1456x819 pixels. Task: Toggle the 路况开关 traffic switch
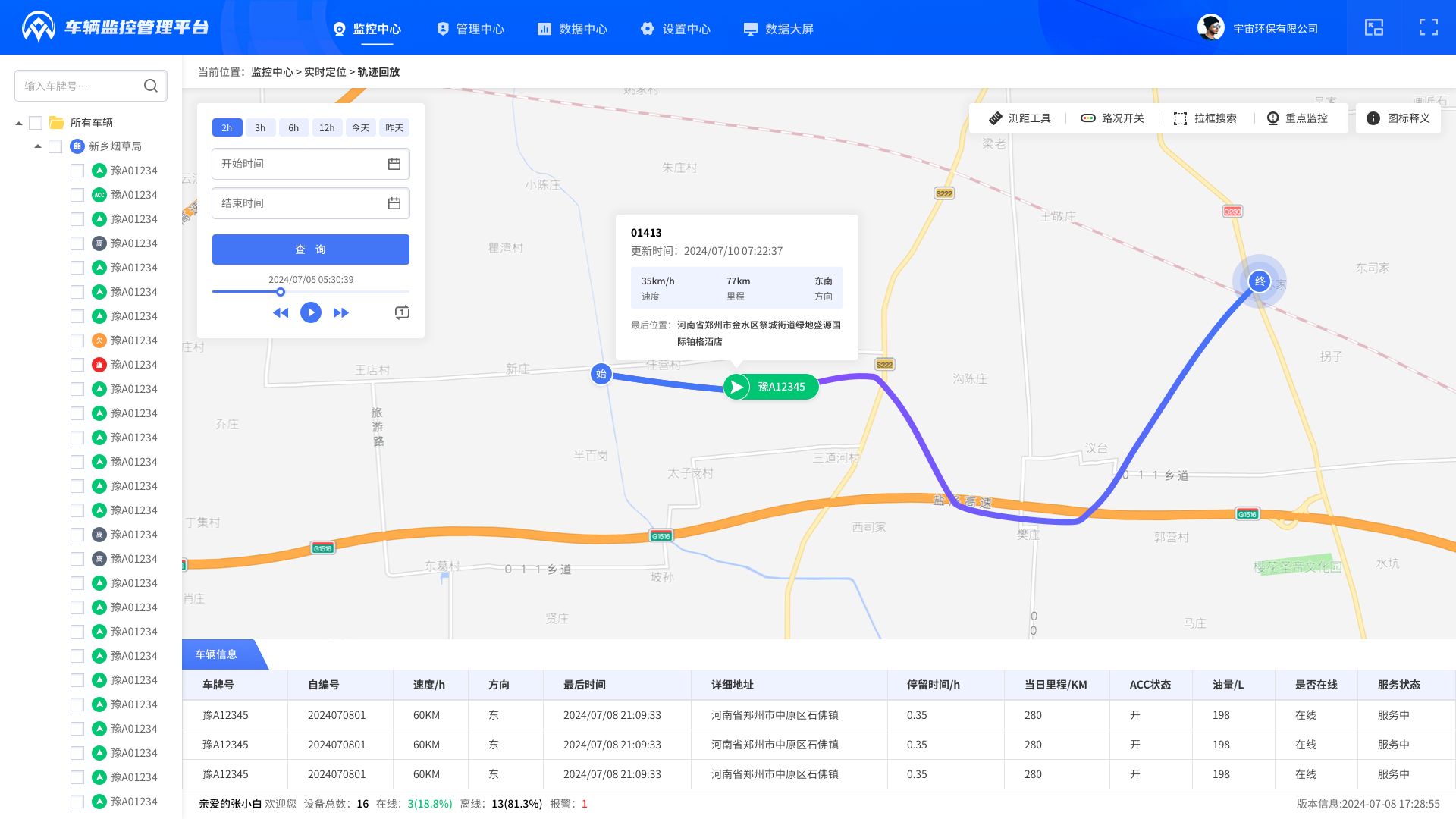[x=1112, y=118]
